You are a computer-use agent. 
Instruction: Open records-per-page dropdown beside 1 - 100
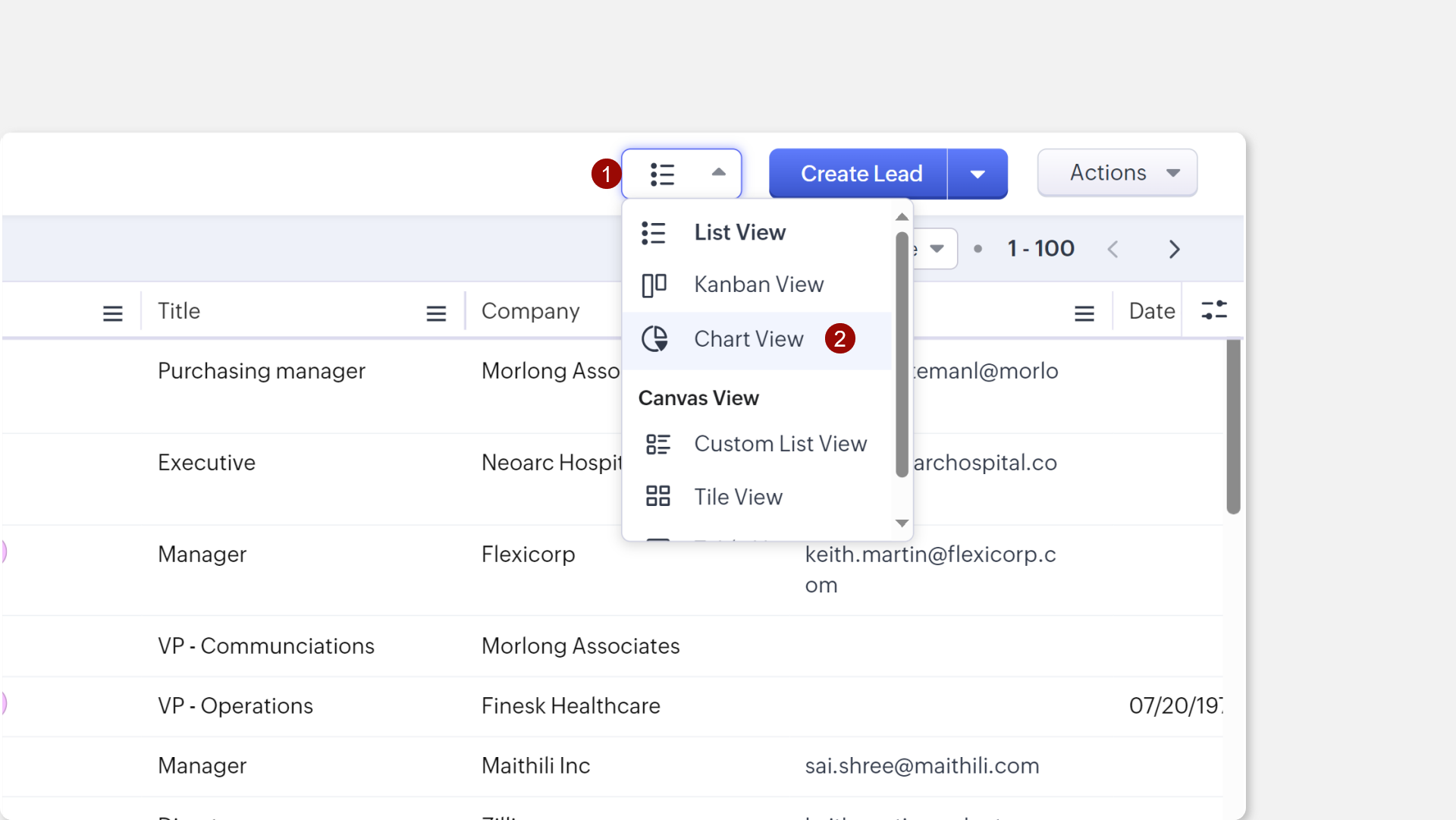tap(937, 249)
